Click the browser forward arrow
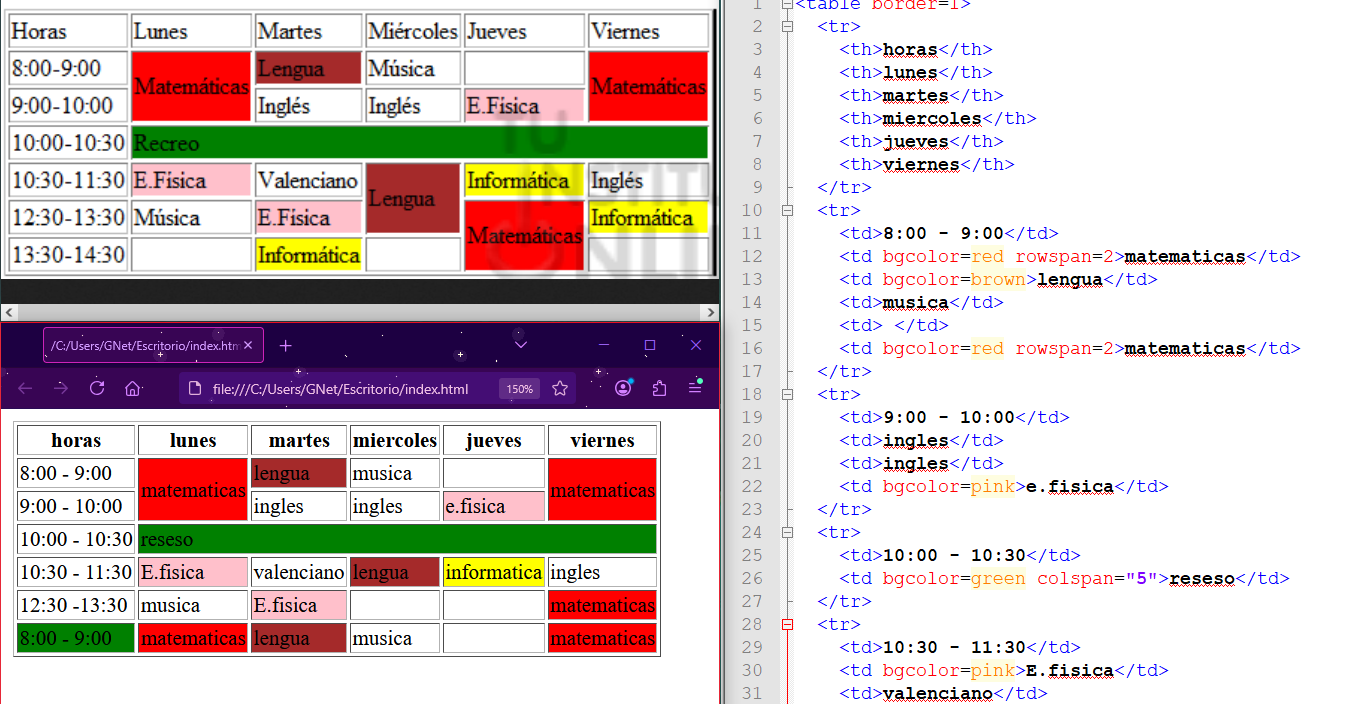This screenshot has width=1357, height=704. [61, 388]
